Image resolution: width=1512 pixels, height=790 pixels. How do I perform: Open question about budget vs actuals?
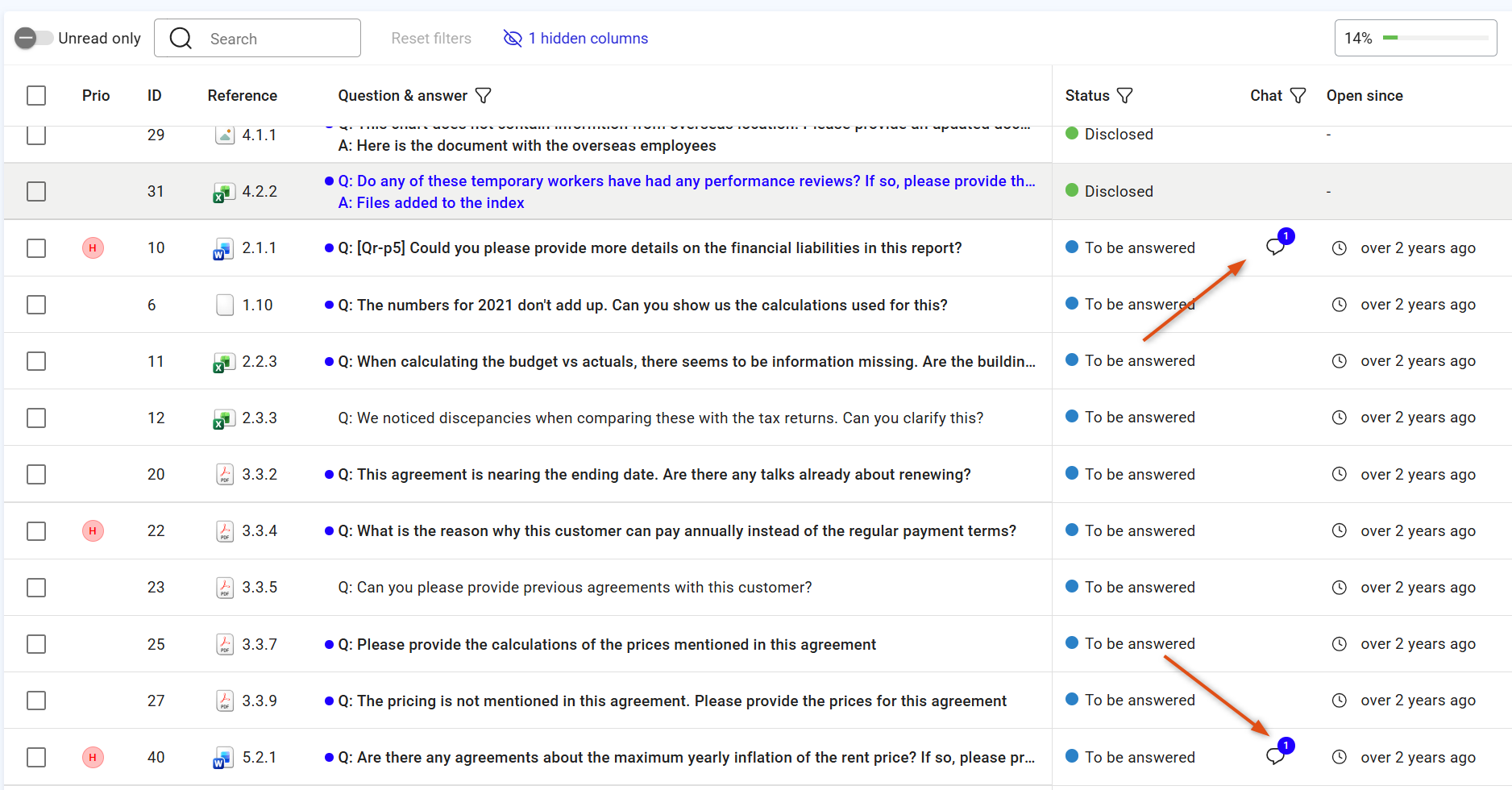(x=687, y=361)
